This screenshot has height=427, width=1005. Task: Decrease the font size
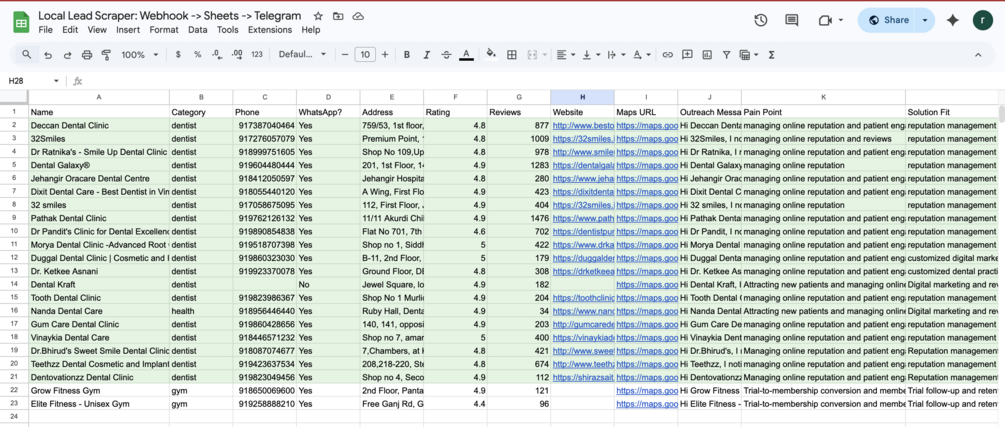click(x=345, y=55)
